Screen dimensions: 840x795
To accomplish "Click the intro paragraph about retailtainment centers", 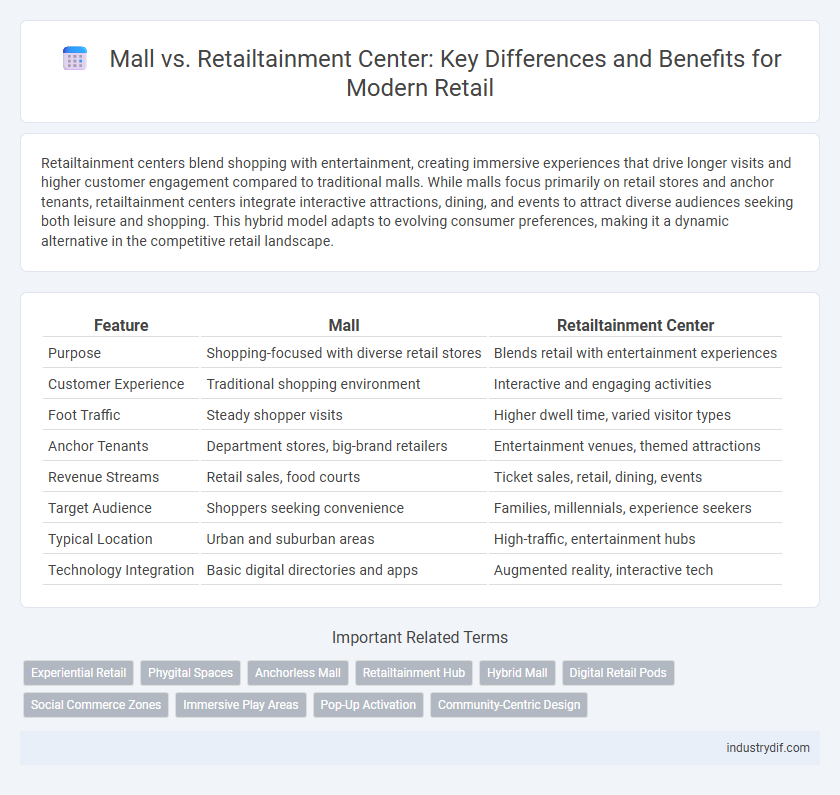I will tap(417, 202).
